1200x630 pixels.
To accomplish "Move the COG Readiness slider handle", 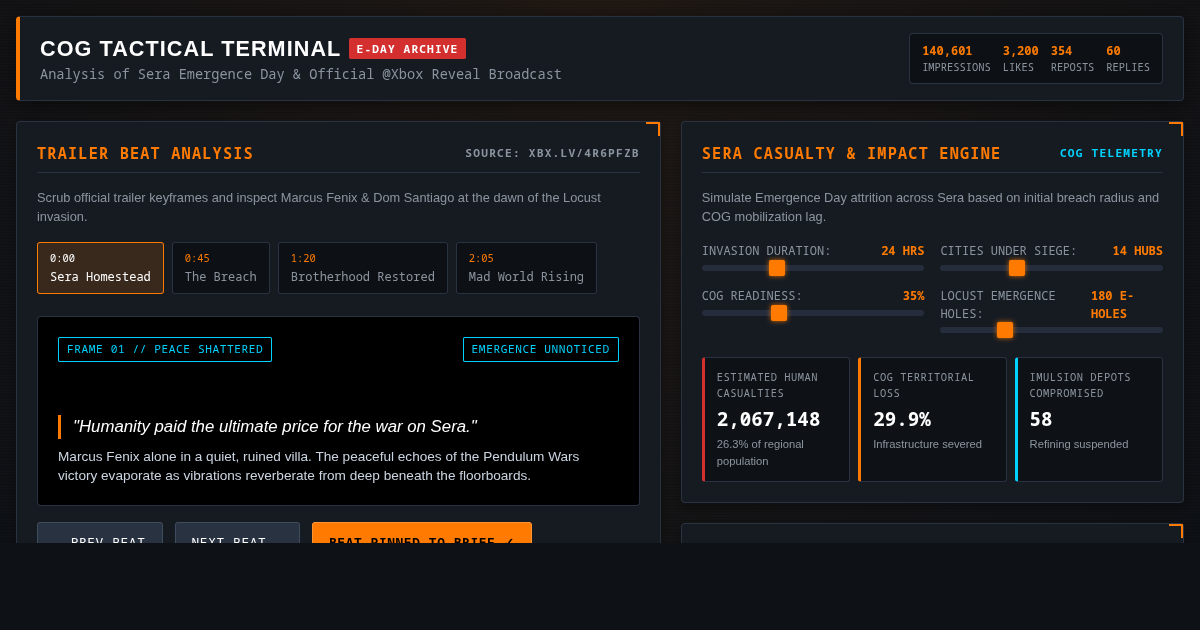I will pos(779,313).
